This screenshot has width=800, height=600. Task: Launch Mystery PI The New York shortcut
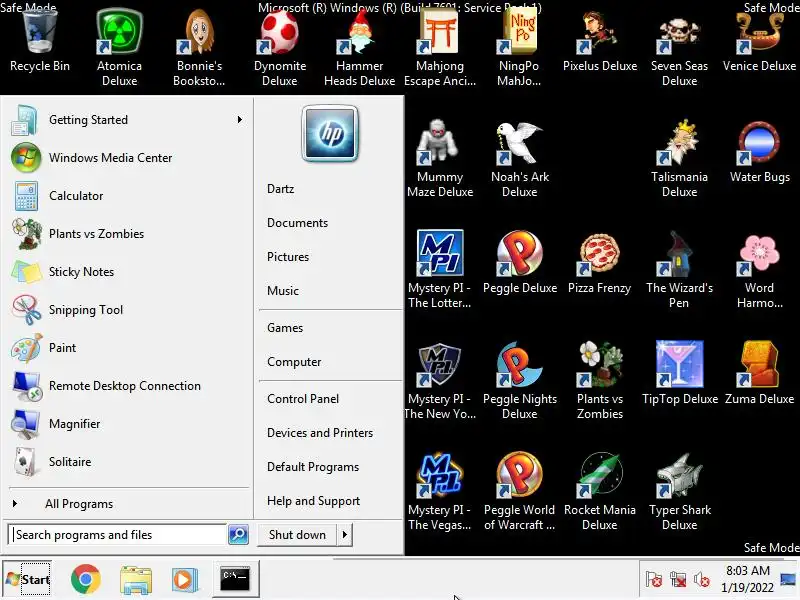(x=439, y=381)
